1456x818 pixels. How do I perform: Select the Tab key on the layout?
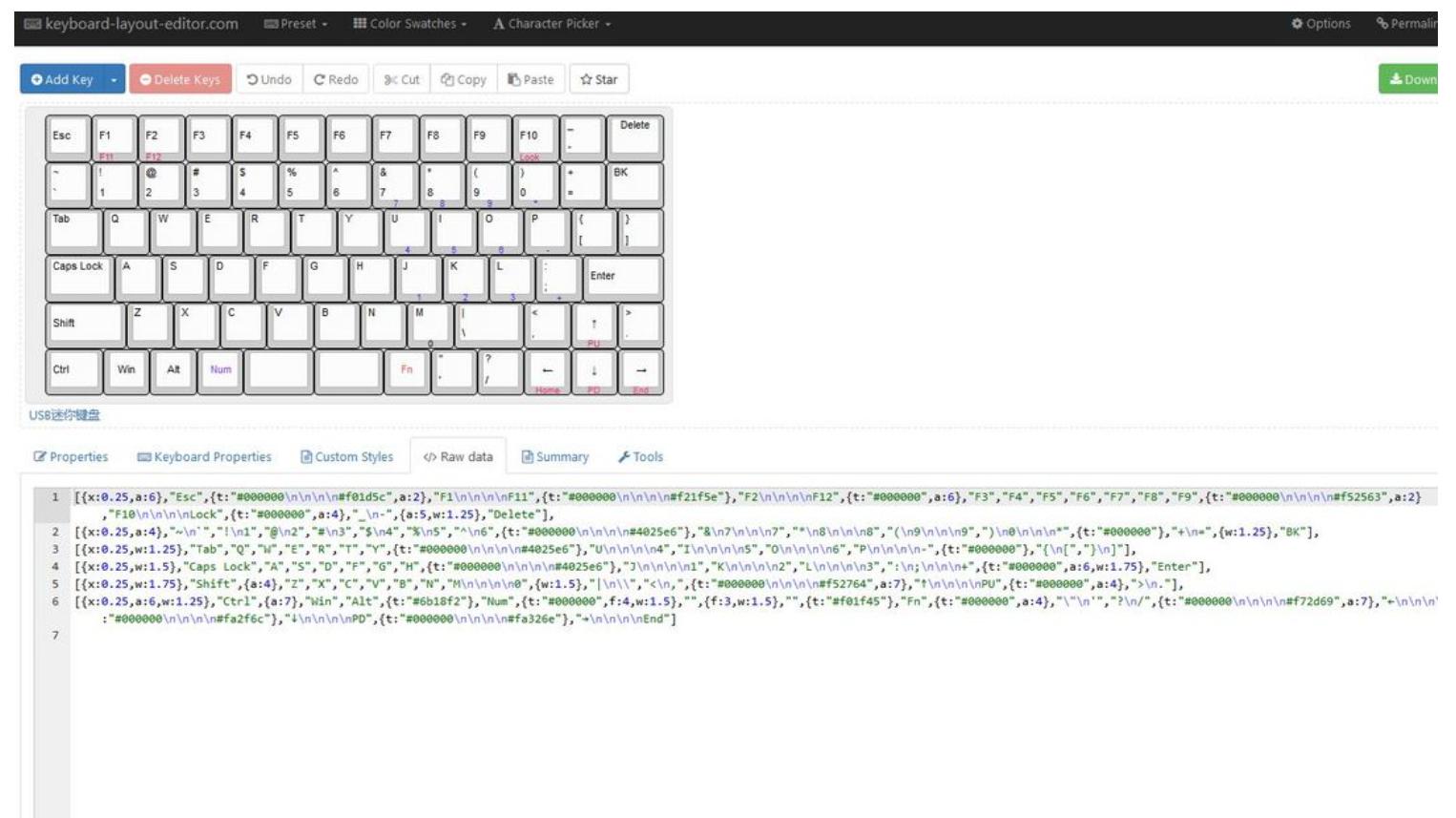coord(73,231)
